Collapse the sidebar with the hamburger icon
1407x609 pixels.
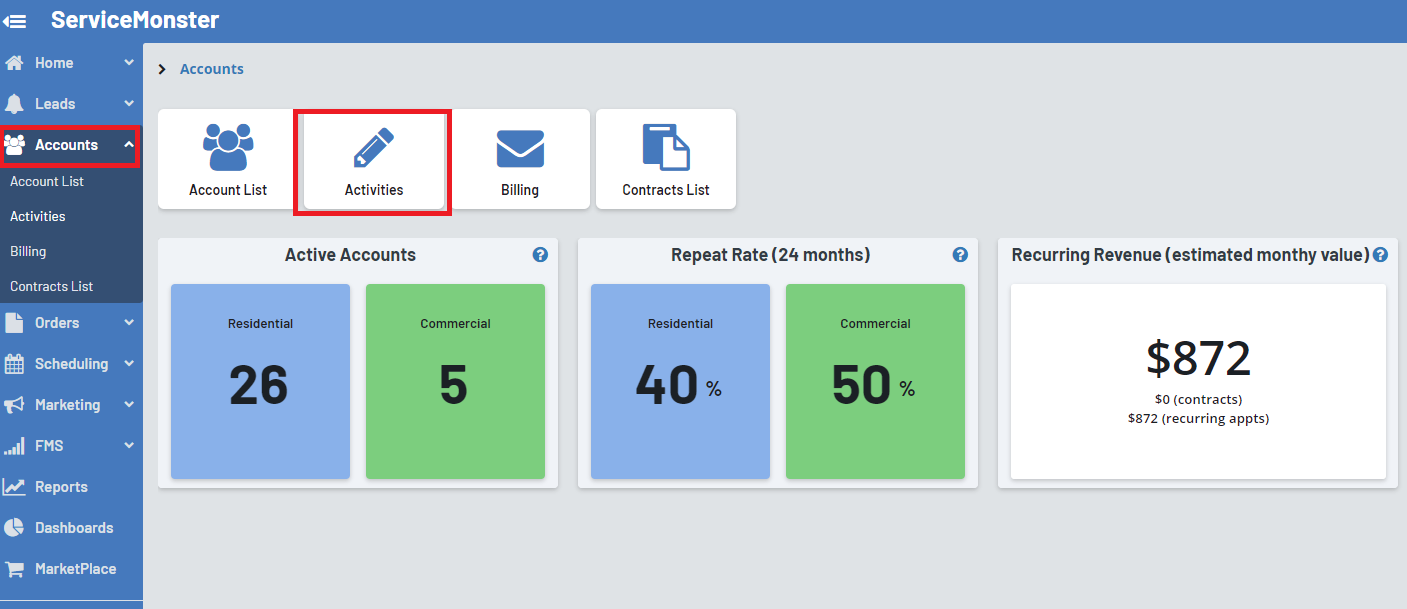15,20
